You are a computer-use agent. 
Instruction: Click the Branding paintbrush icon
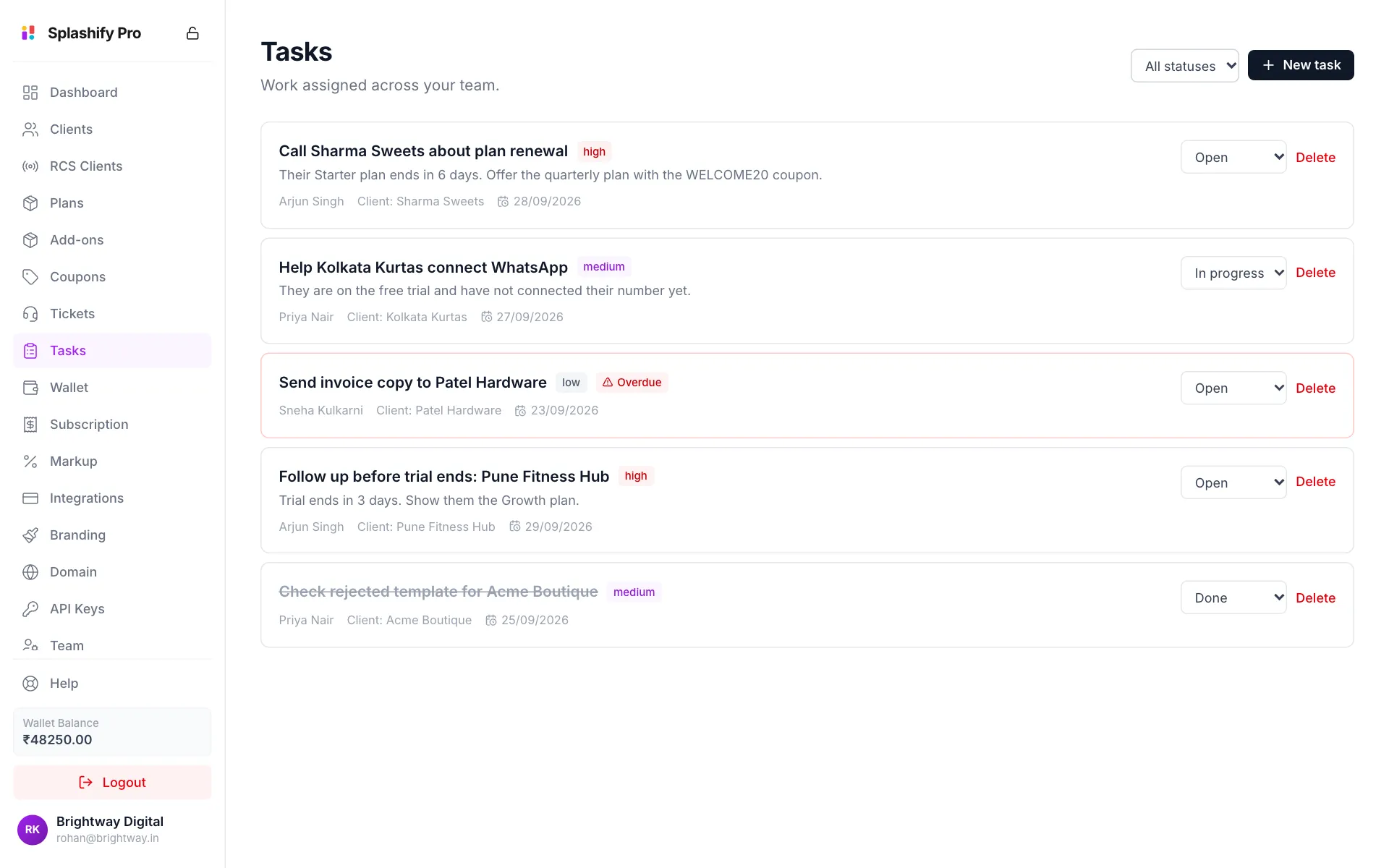pos(30,535)
